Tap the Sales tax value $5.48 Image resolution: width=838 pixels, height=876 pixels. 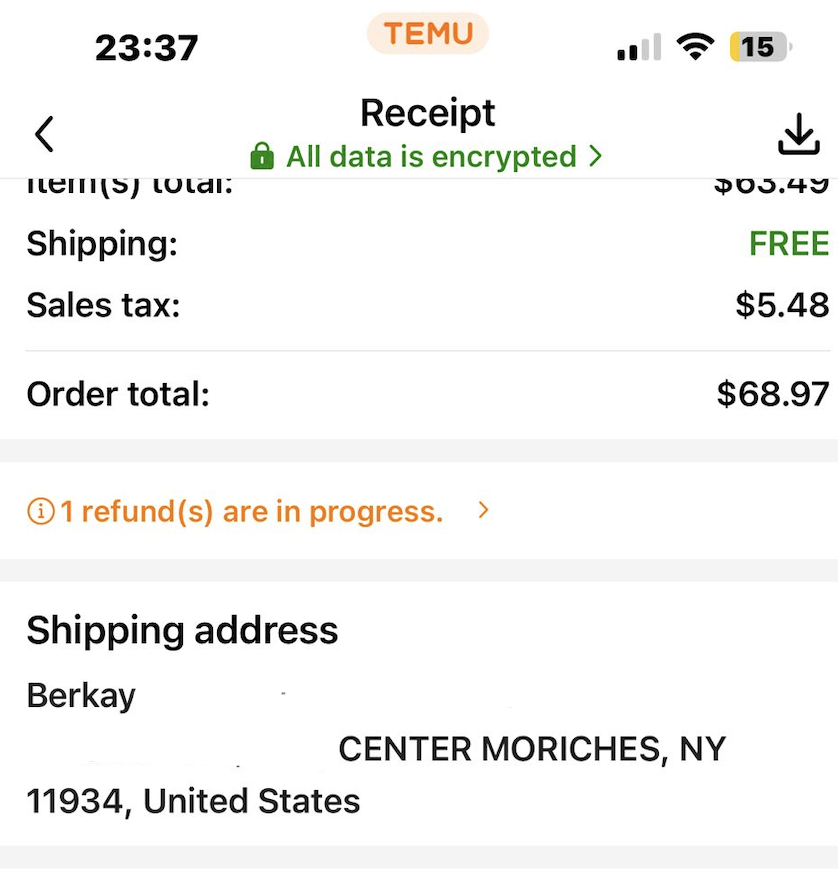click(x=782, y=305)
